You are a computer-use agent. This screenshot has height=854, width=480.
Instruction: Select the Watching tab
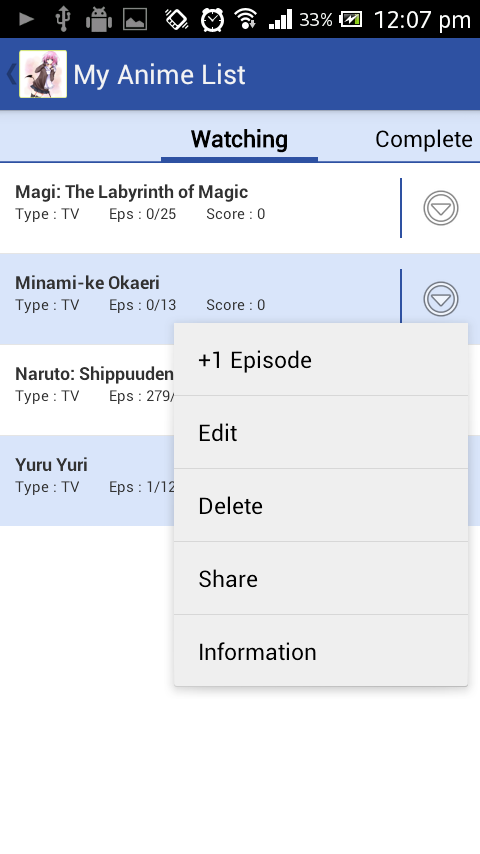click(239, 139)
